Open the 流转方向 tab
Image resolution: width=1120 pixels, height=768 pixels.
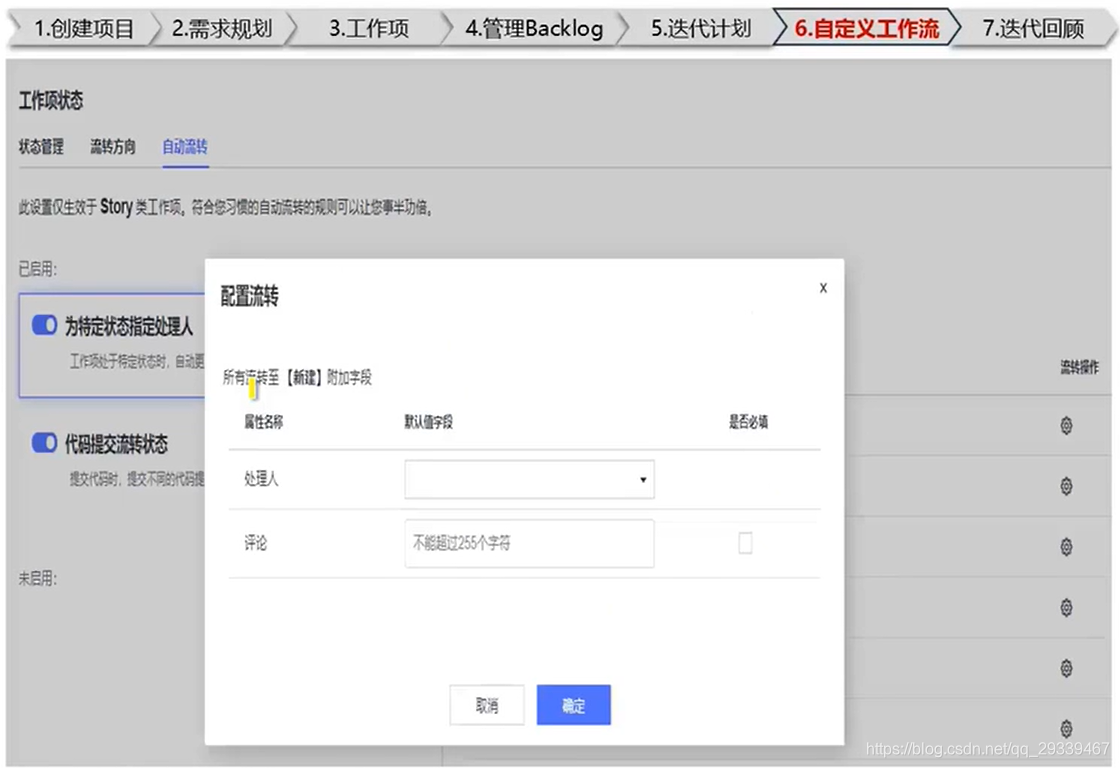112,146
